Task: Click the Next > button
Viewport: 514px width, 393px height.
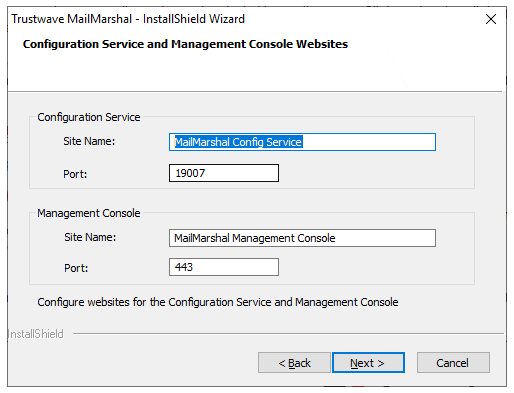Action: 368,362
